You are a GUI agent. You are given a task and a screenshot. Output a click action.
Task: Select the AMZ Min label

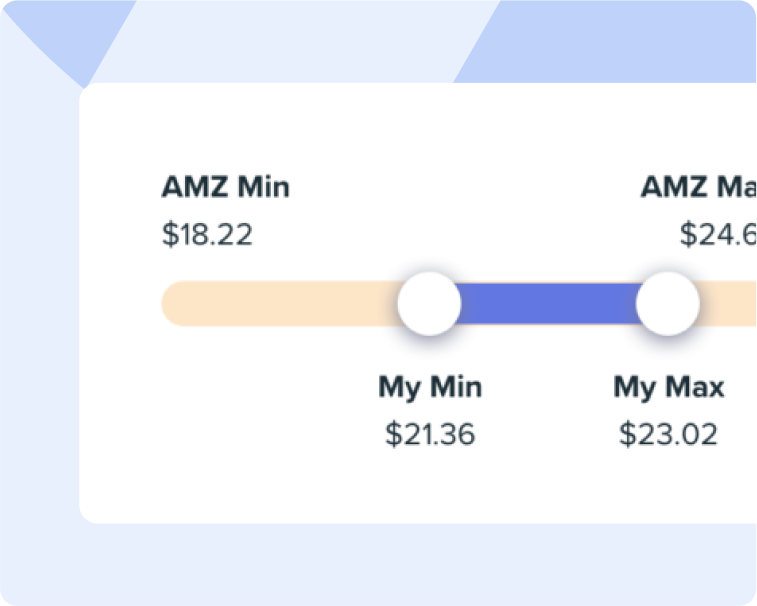click(225, 187)
